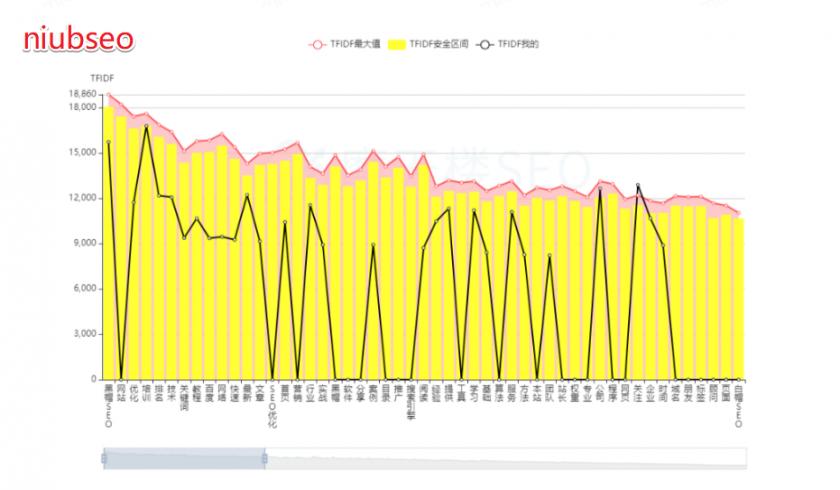The image size is (840, 490).
Task: Click the last yellow bar for 白帽SEO
Action: tap(739, 300)
